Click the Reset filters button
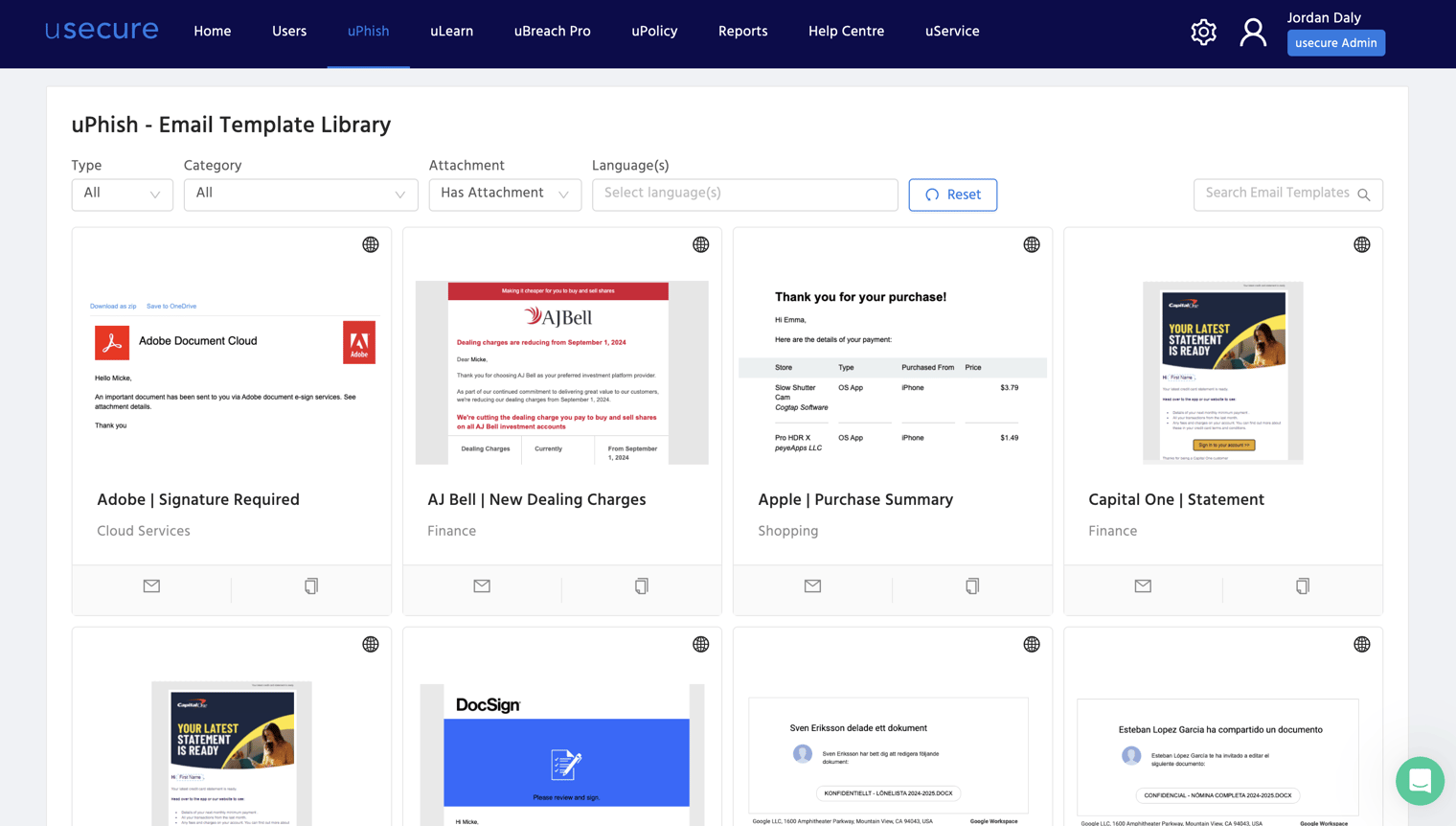This screenshot has width=1456, height=826. coord(952,195)
